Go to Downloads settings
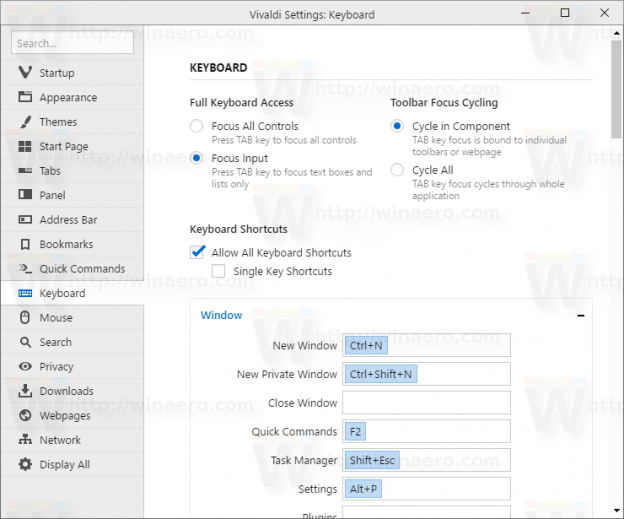This screenshot has width=624, height=519. [x=72, y=391]
